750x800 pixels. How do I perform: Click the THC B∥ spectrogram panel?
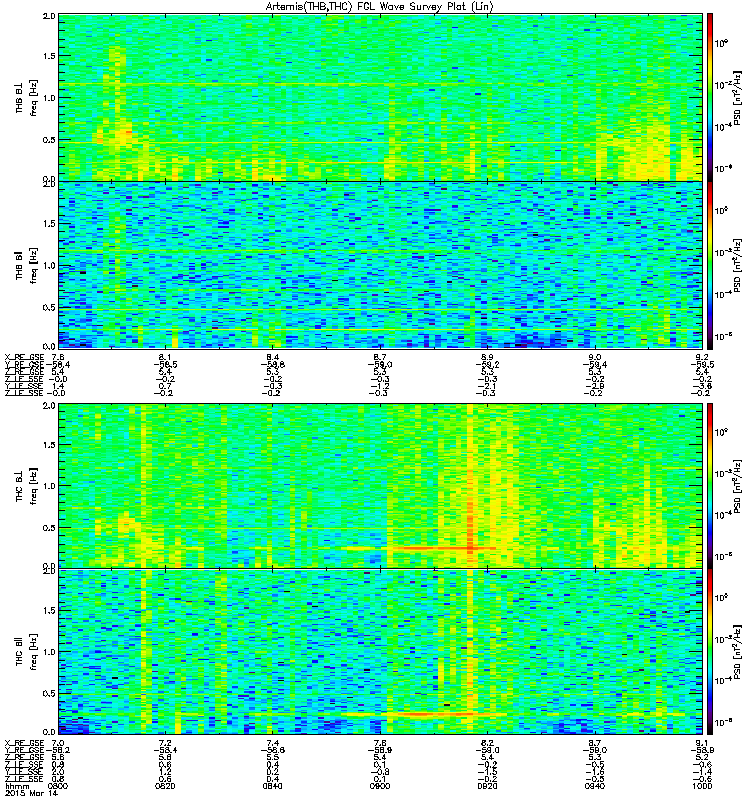[x=381, y=652]
